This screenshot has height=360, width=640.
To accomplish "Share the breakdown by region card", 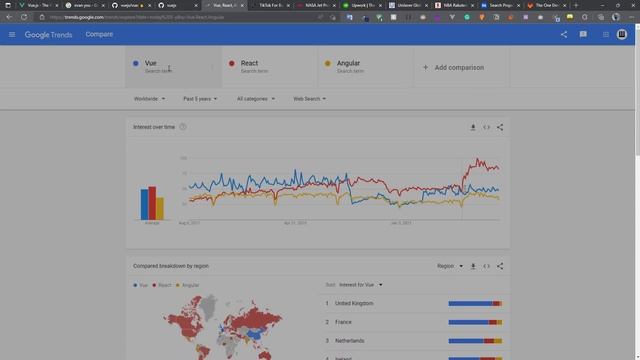I will (500, 266).
